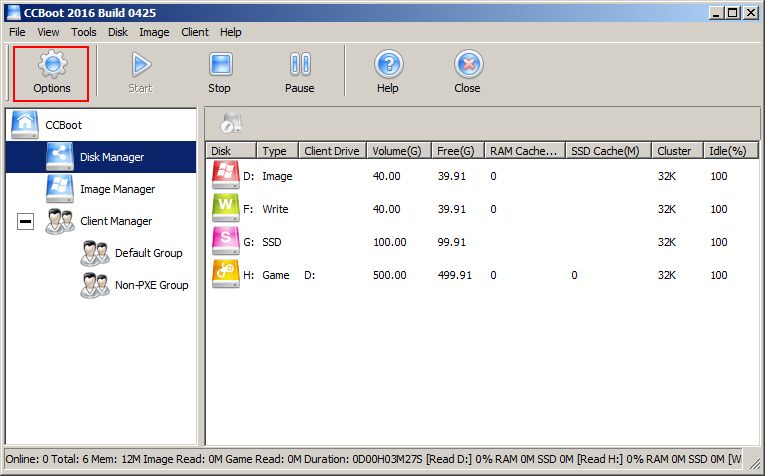This screenshot has width=765, height=476.
Task: Click the Start play toolbar button
Action: pyautogui.click(x=141, y=74)
